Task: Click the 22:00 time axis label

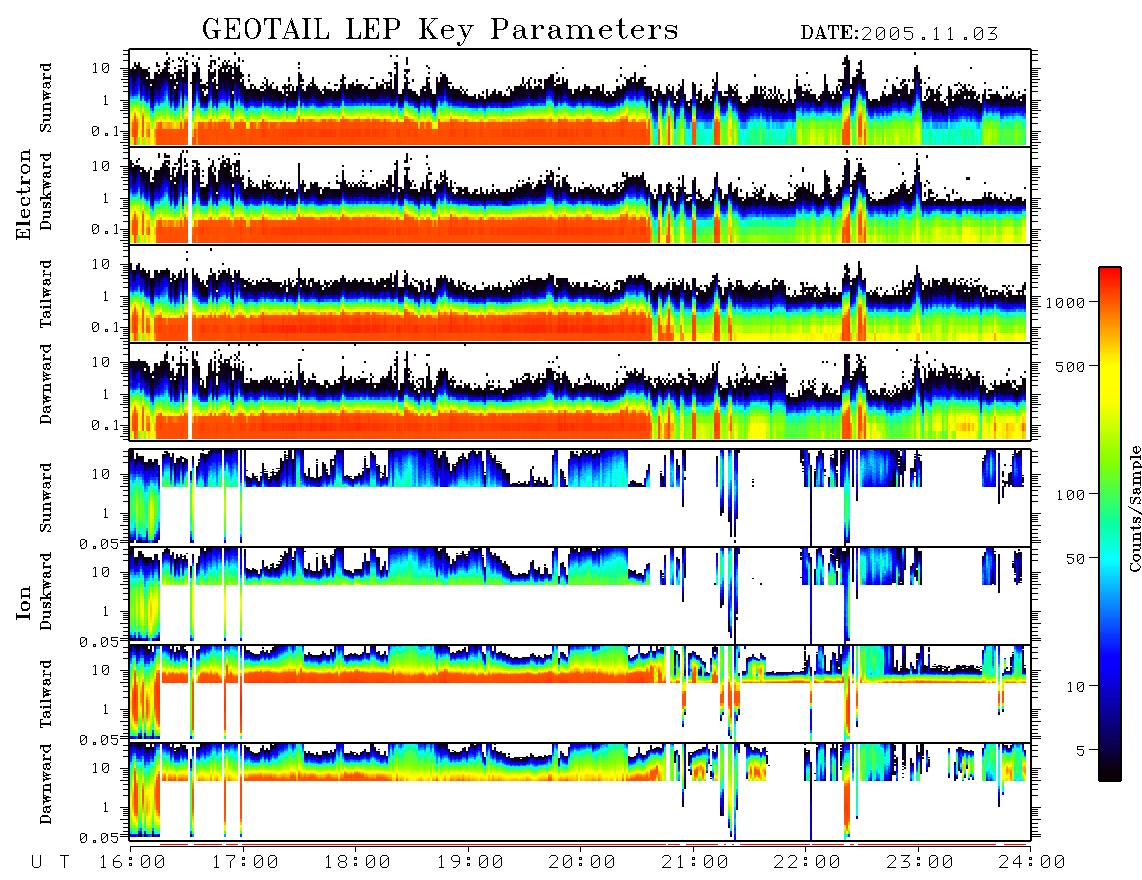Action: coord(807,862)
